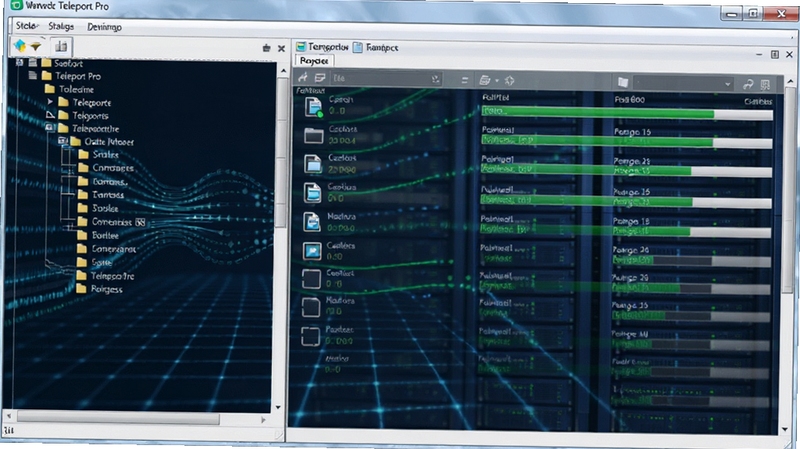The height and width of the screenshot is (449, 800).
Task: Click the equals-shaped list icon in the toolbar
Action: click(464, 80)
